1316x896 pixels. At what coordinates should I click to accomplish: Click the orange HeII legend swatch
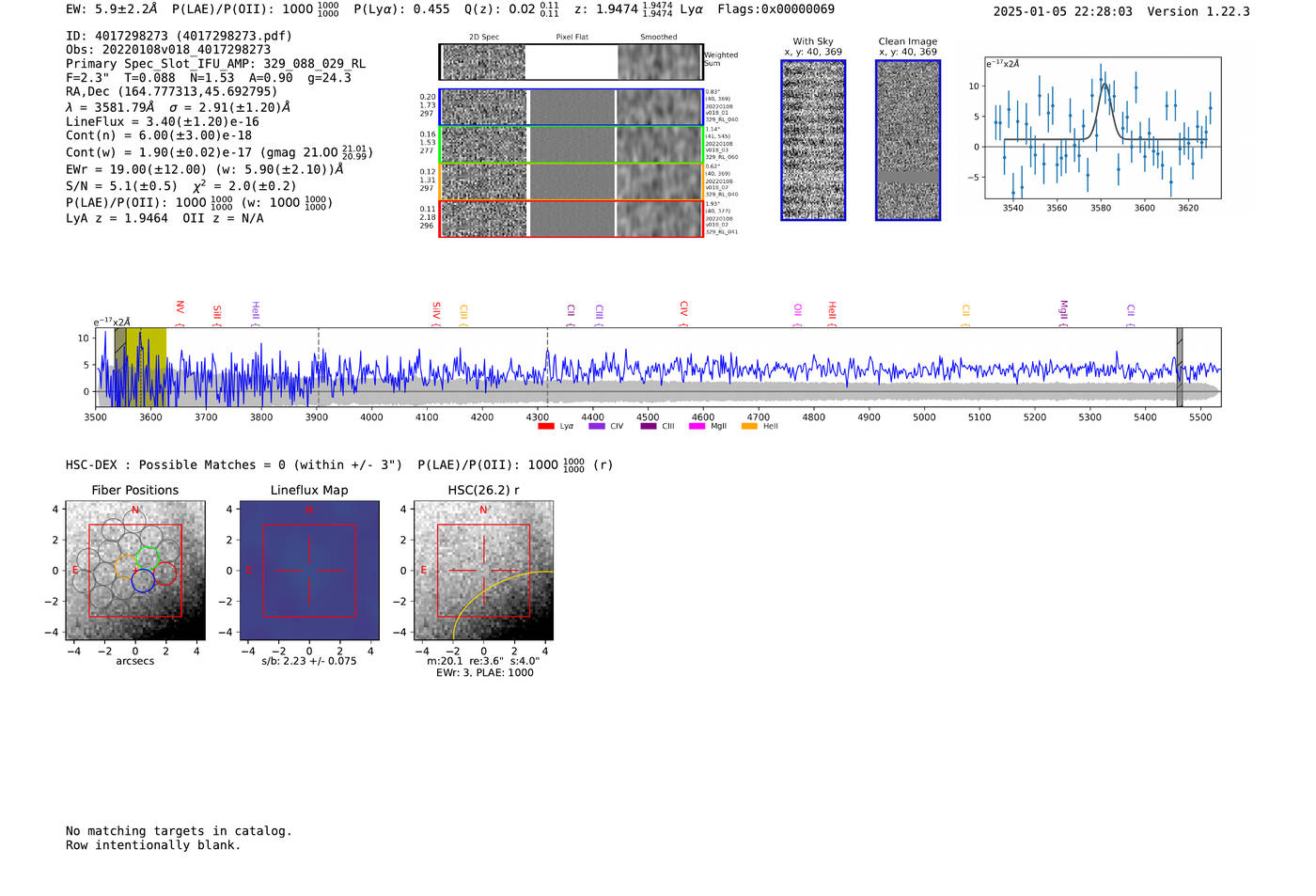[749, 427]
